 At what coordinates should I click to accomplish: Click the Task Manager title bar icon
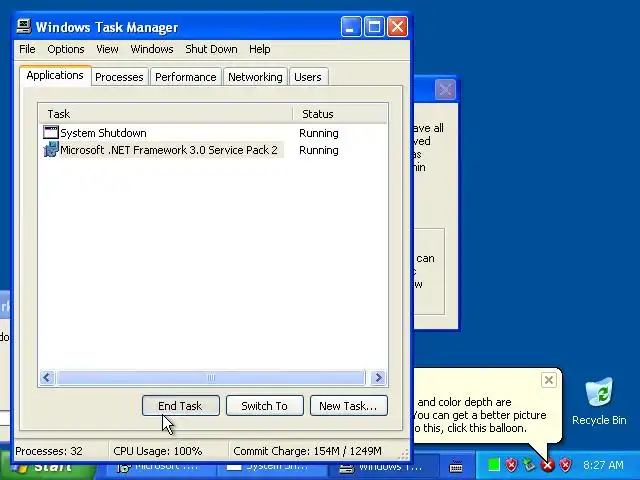[x=24, y=27]
